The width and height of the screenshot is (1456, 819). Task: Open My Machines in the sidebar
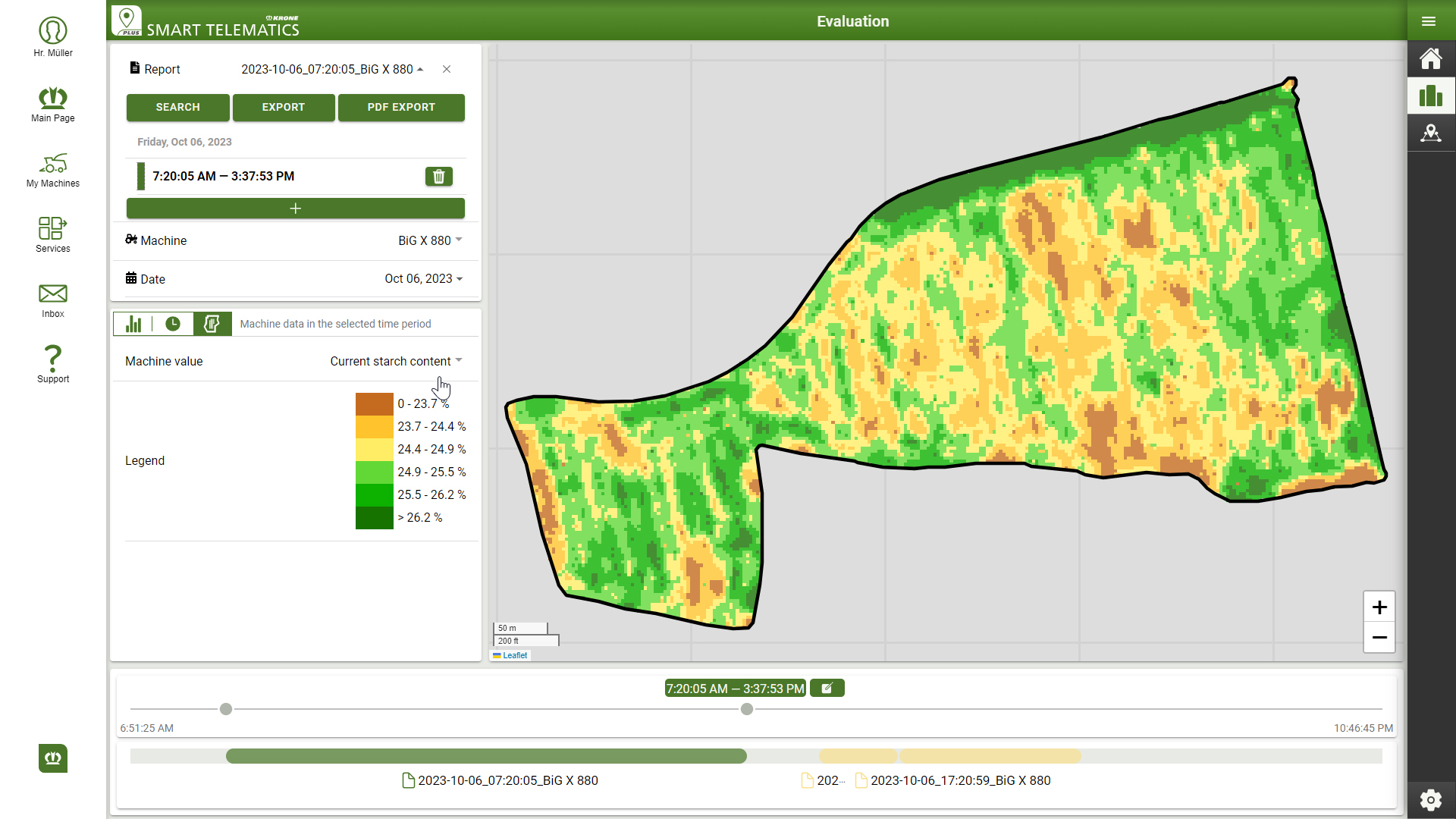tap(53, 170)
